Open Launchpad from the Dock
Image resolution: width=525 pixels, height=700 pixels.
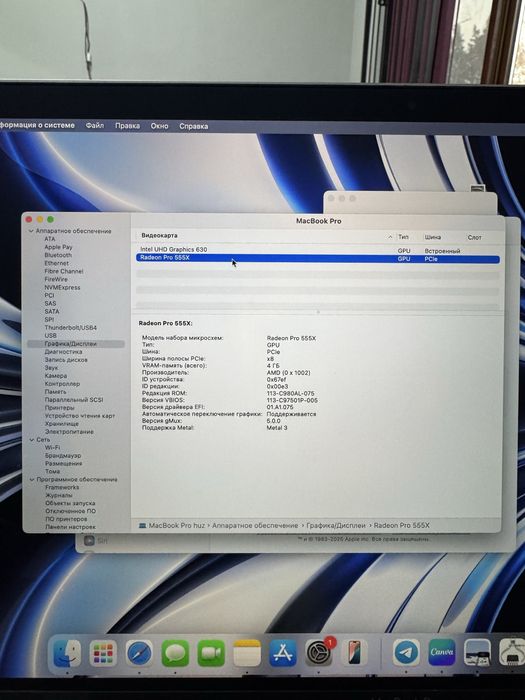(x=103, y=654)
